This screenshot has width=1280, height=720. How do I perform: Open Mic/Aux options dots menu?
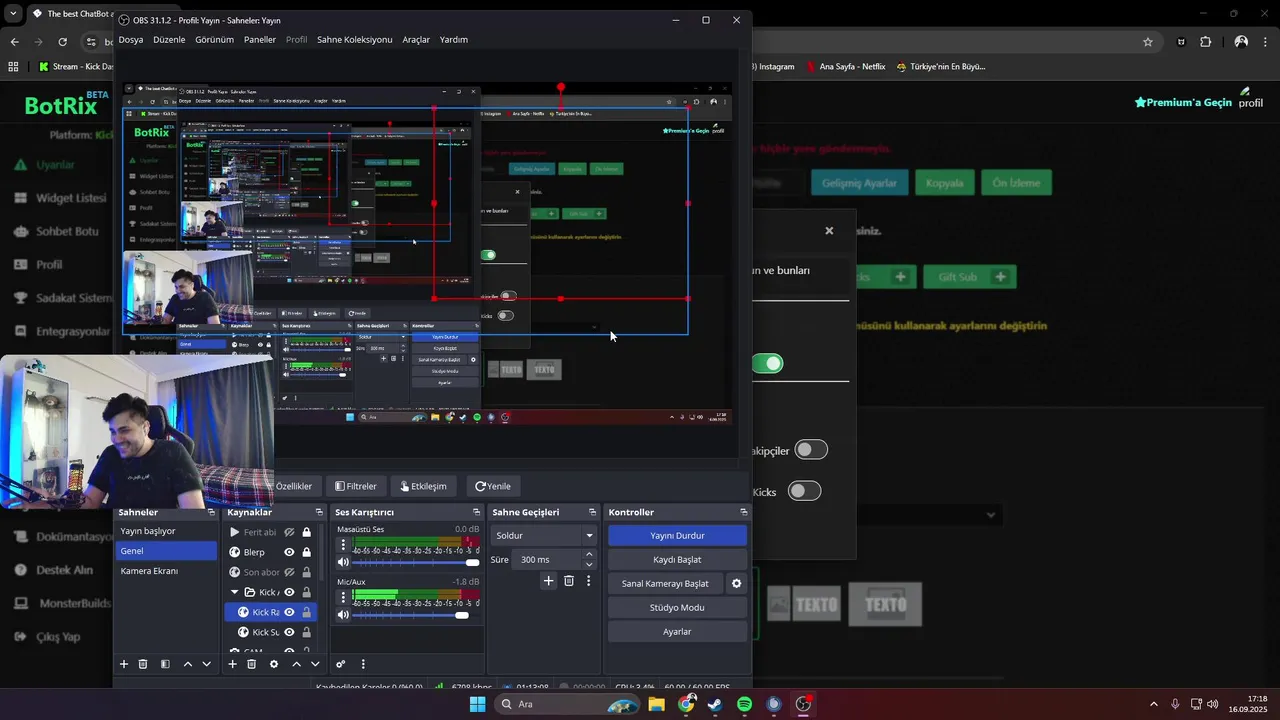(343, 598)
